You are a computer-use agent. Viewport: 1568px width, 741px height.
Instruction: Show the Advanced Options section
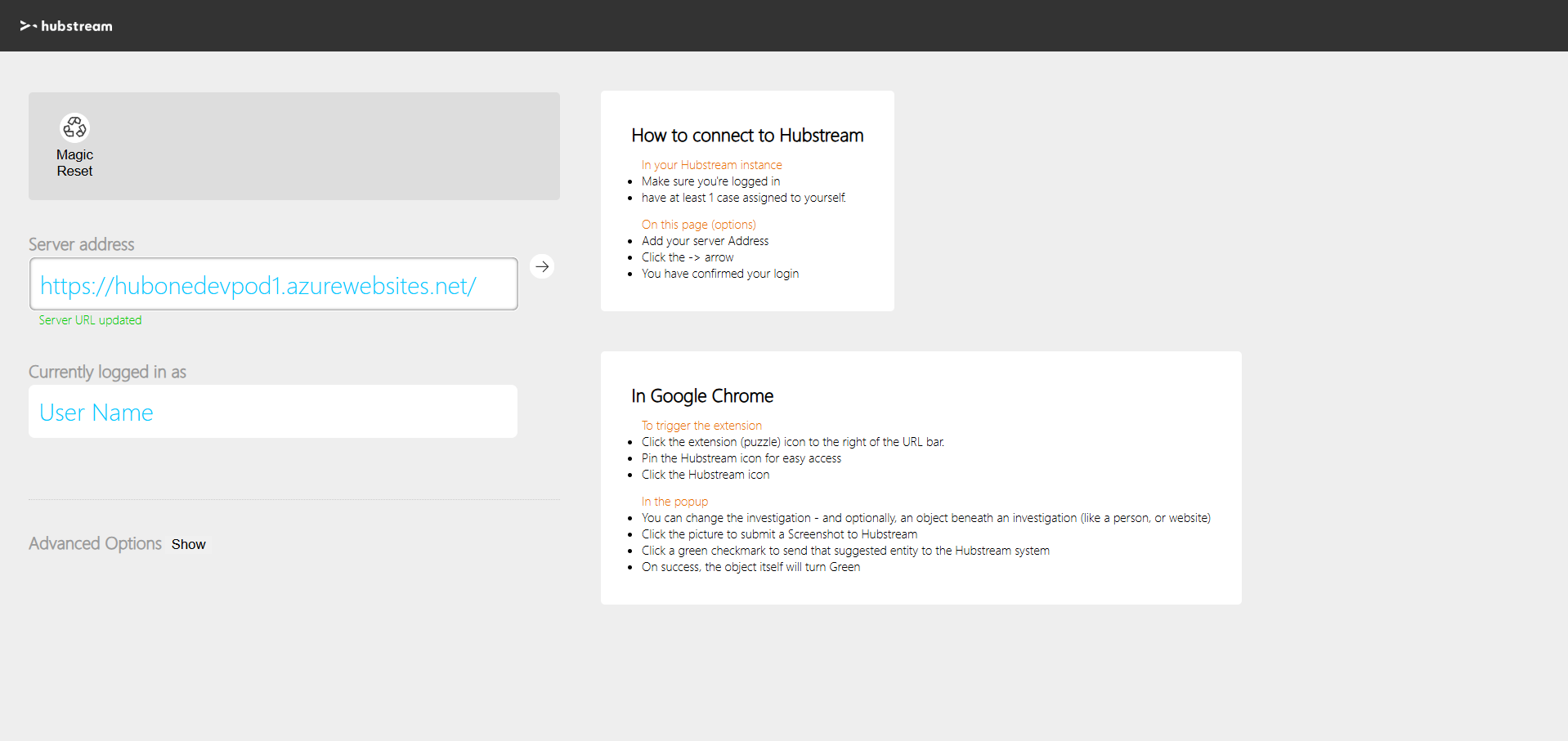pos(188,544)
